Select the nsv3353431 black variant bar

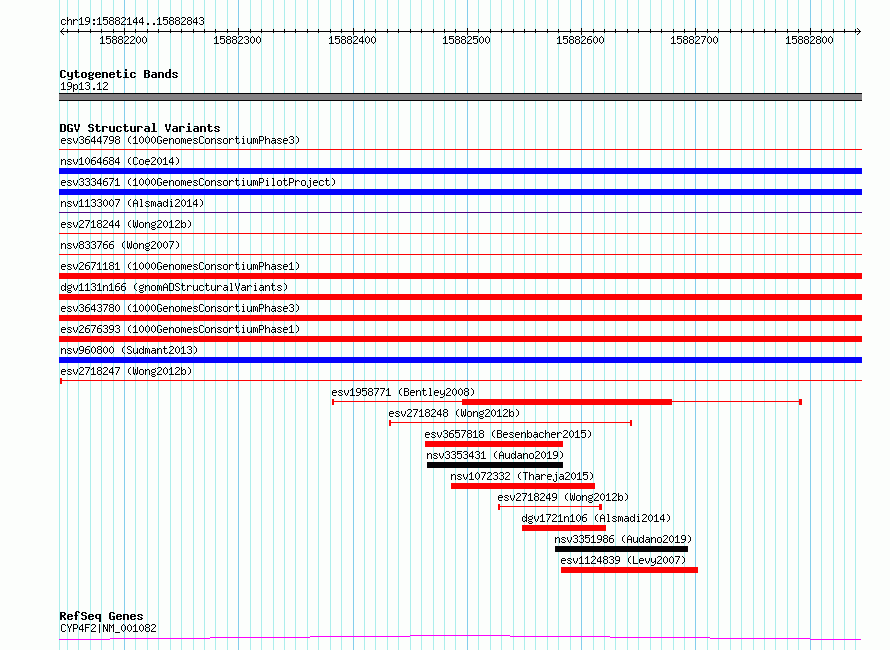click(x=495, y=465)
